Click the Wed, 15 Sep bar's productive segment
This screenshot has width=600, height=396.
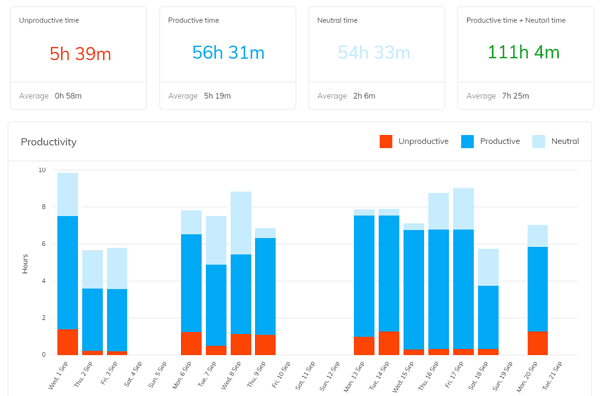[414, 290]
